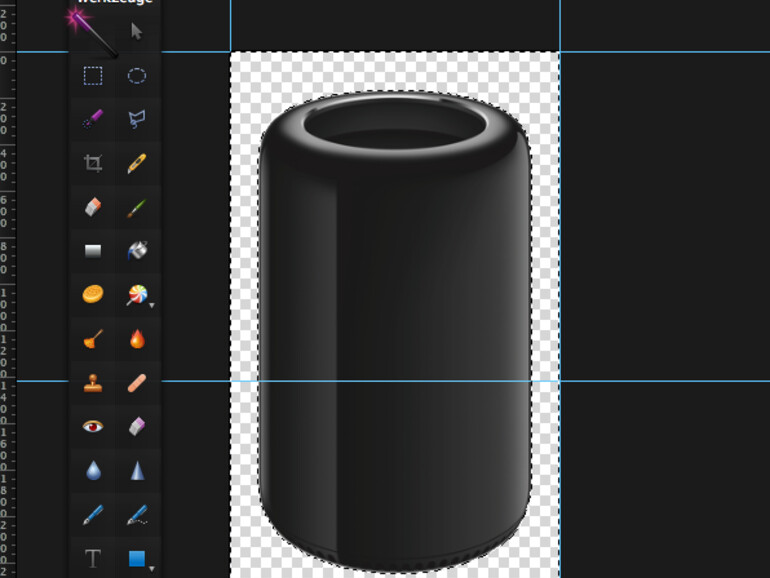
Task: Select the Brush tool
Action: (x=137, y=208)
